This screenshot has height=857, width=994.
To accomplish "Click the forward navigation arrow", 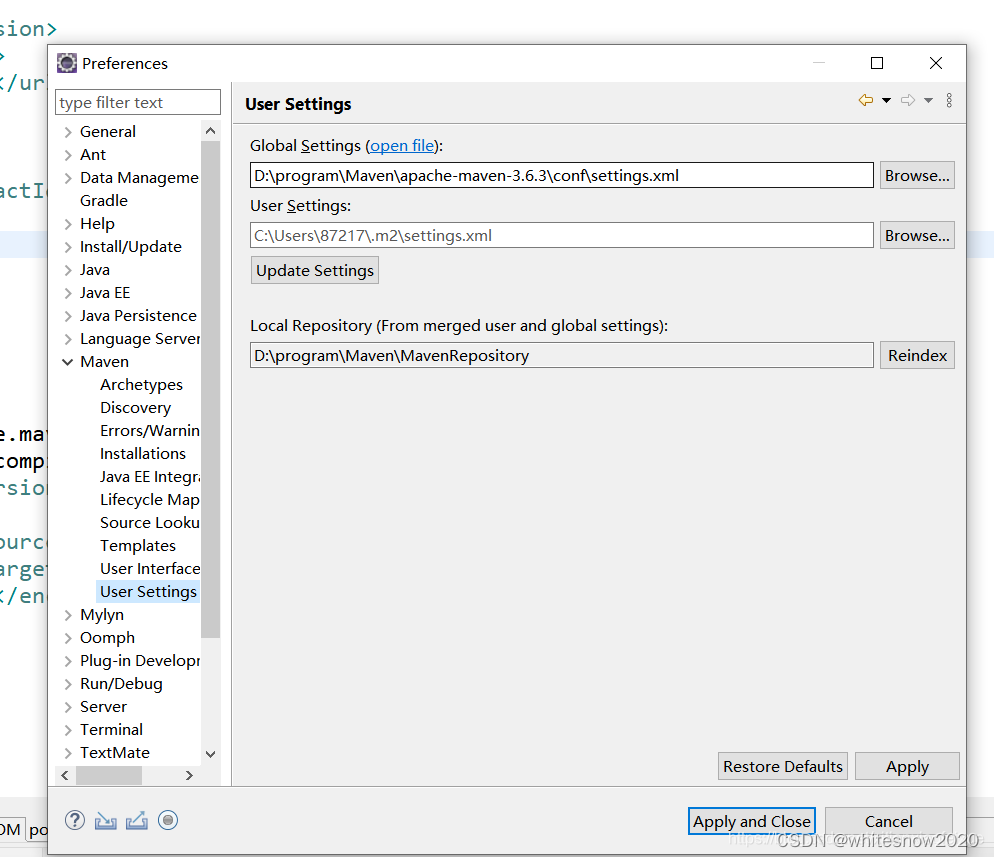I will pos(906,100).
